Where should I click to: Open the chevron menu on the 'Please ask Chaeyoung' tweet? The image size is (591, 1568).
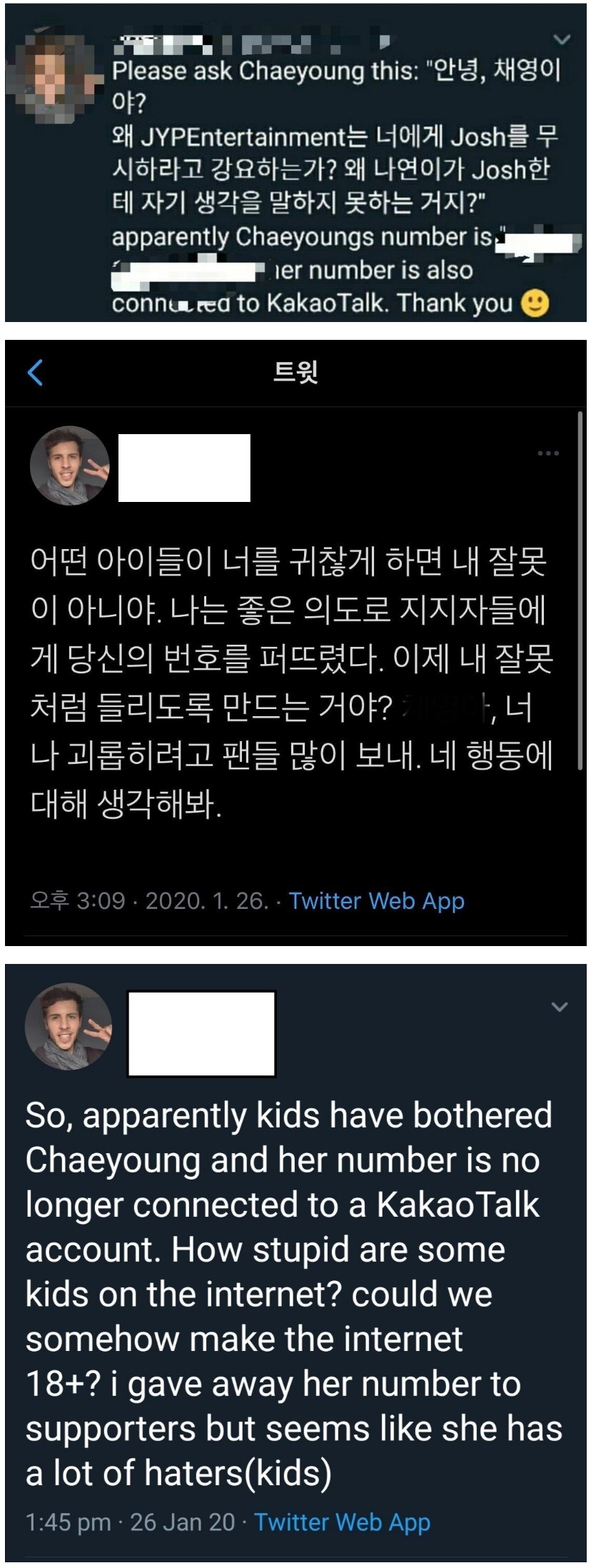pyautogui.click(x=562, y=39)
